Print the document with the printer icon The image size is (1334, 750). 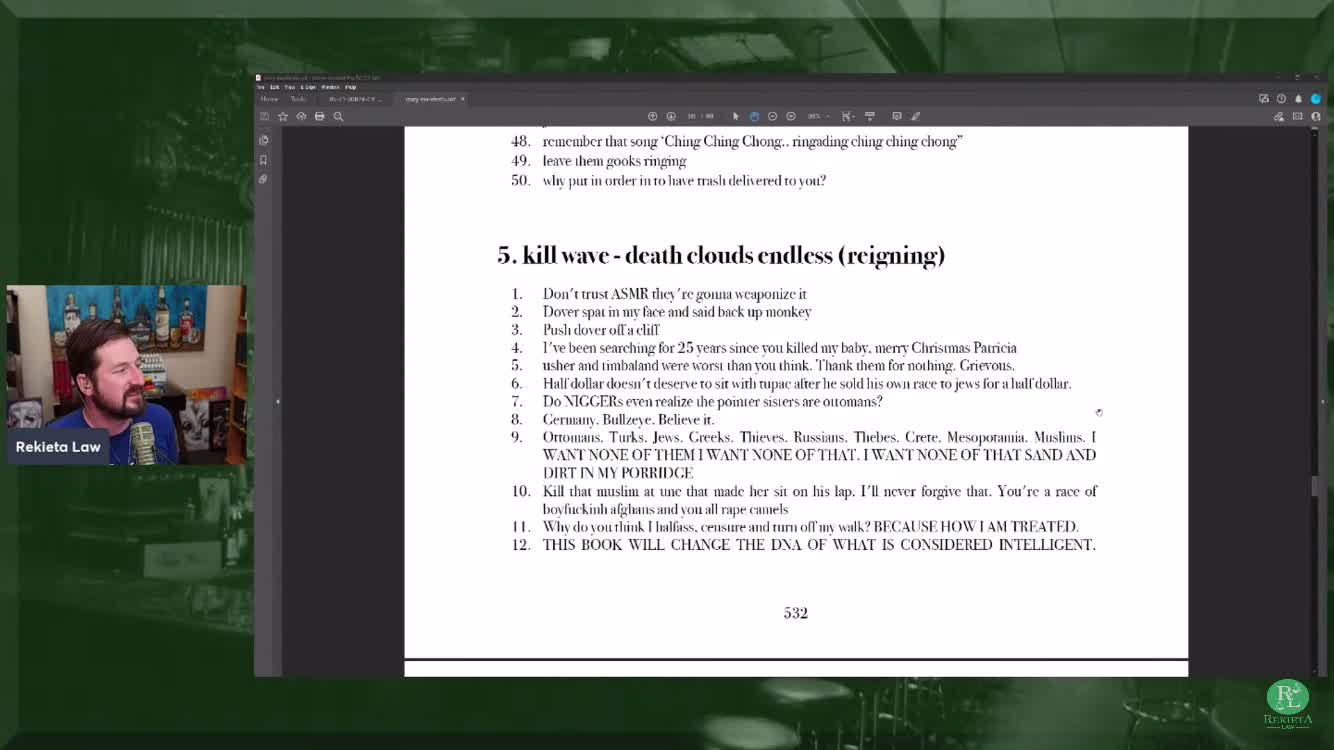[319, 116]
